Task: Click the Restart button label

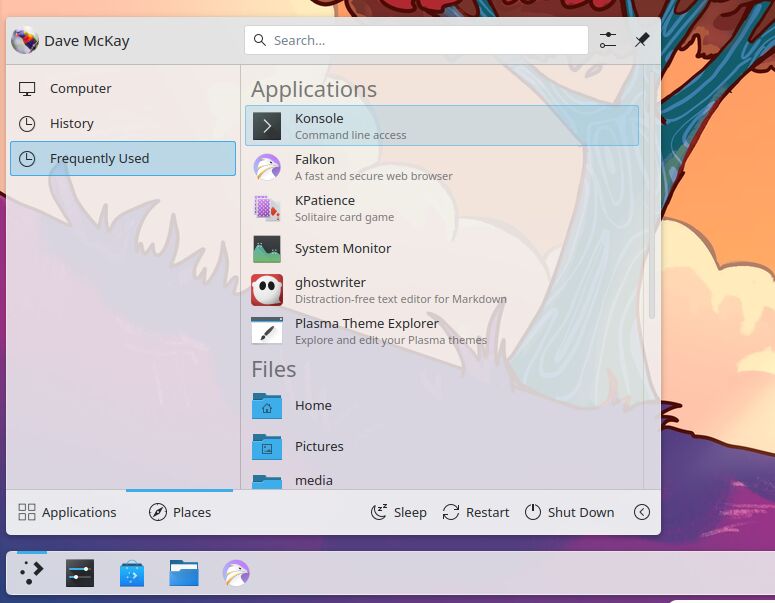Action: [487, 513]
